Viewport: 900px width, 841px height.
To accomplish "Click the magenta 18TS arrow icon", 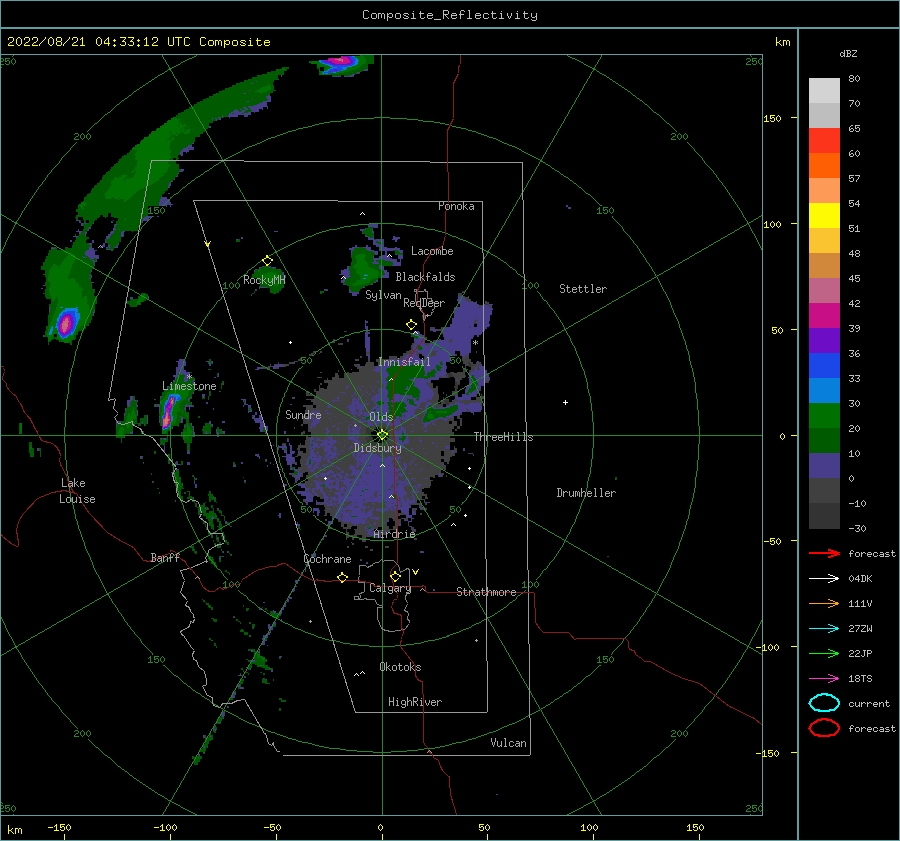I will [x=824, y=679].
